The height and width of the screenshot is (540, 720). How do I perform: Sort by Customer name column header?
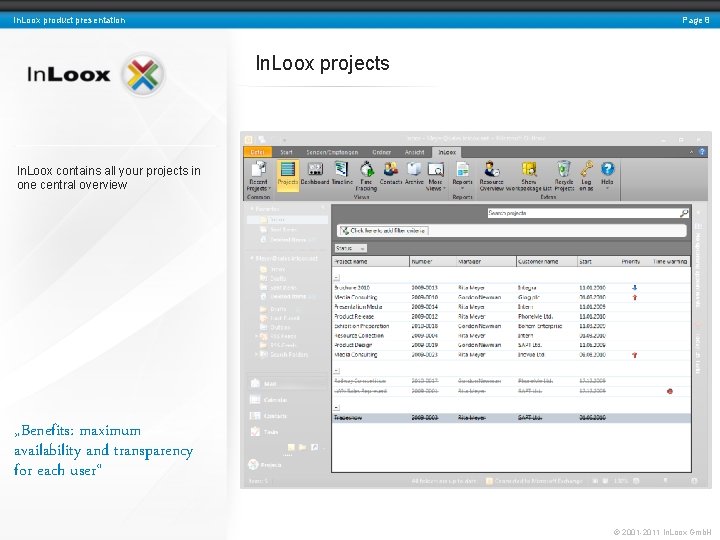[547, 261]
